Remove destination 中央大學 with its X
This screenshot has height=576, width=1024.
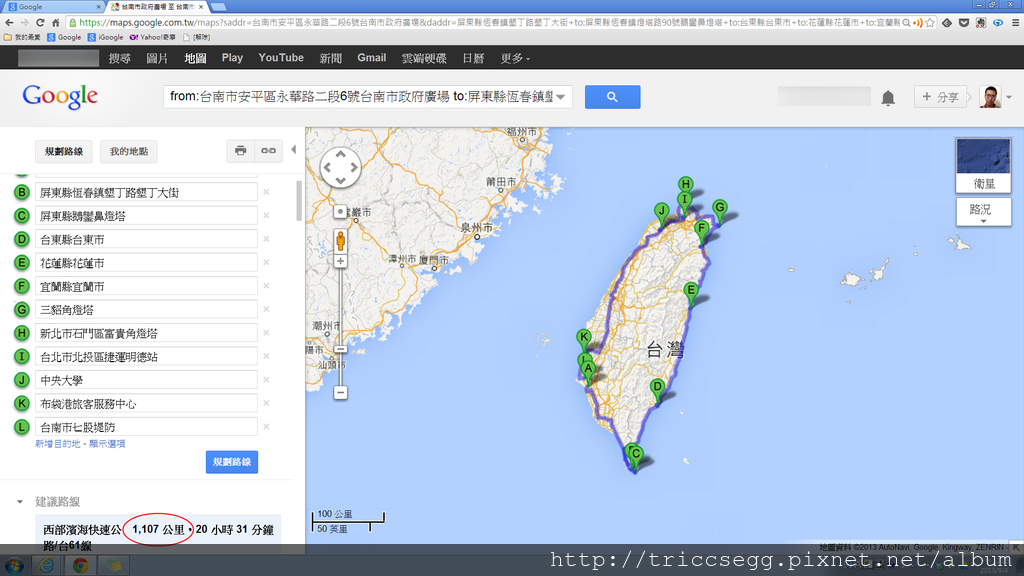pyautogui.click(x=266, y=380)
